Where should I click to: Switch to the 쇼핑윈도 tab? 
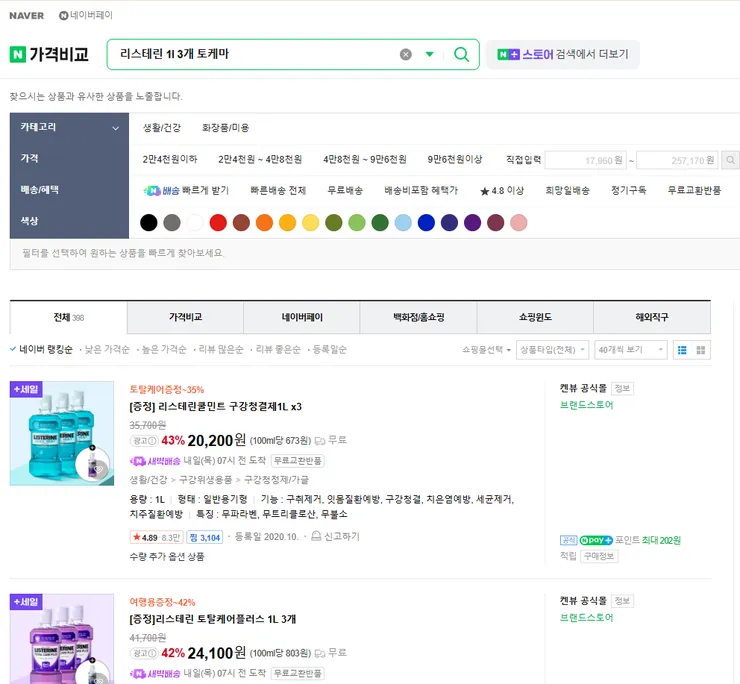tap(535, 317)
